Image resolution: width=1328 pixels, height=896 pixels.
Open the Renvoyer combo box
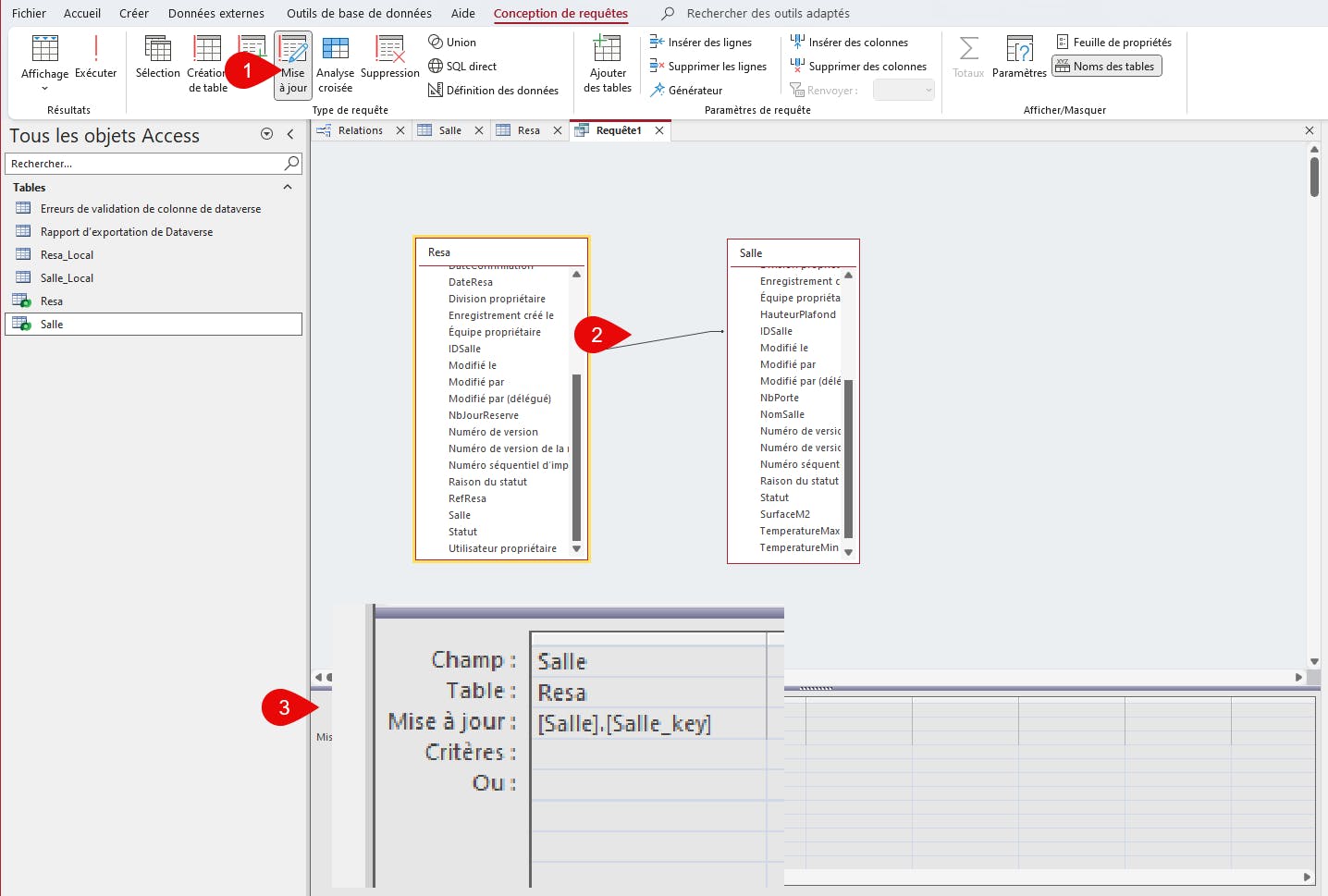coord(904,90)
